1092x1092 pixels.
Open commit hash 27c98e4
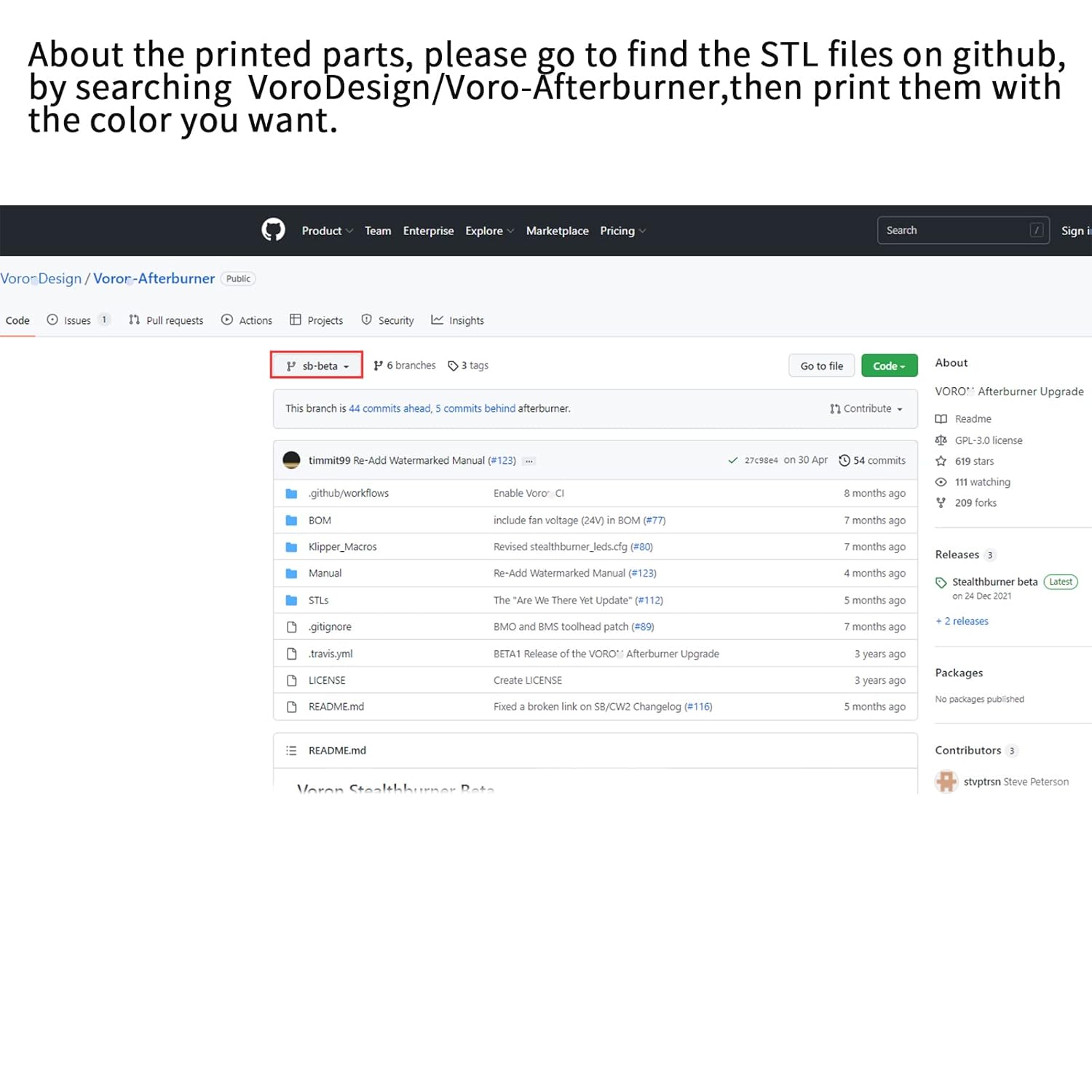click(x=761, y=461)
